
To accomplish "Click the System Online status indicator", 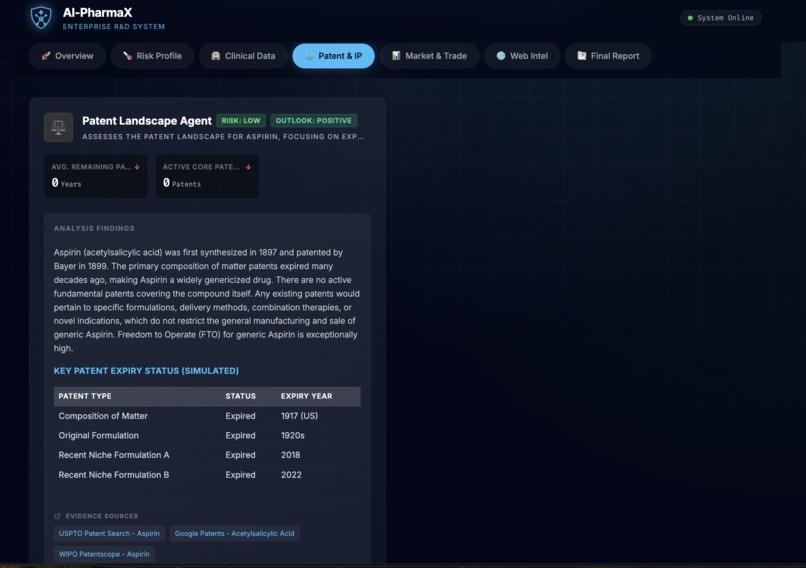I will pyautogui.click(x=721, y=18).
